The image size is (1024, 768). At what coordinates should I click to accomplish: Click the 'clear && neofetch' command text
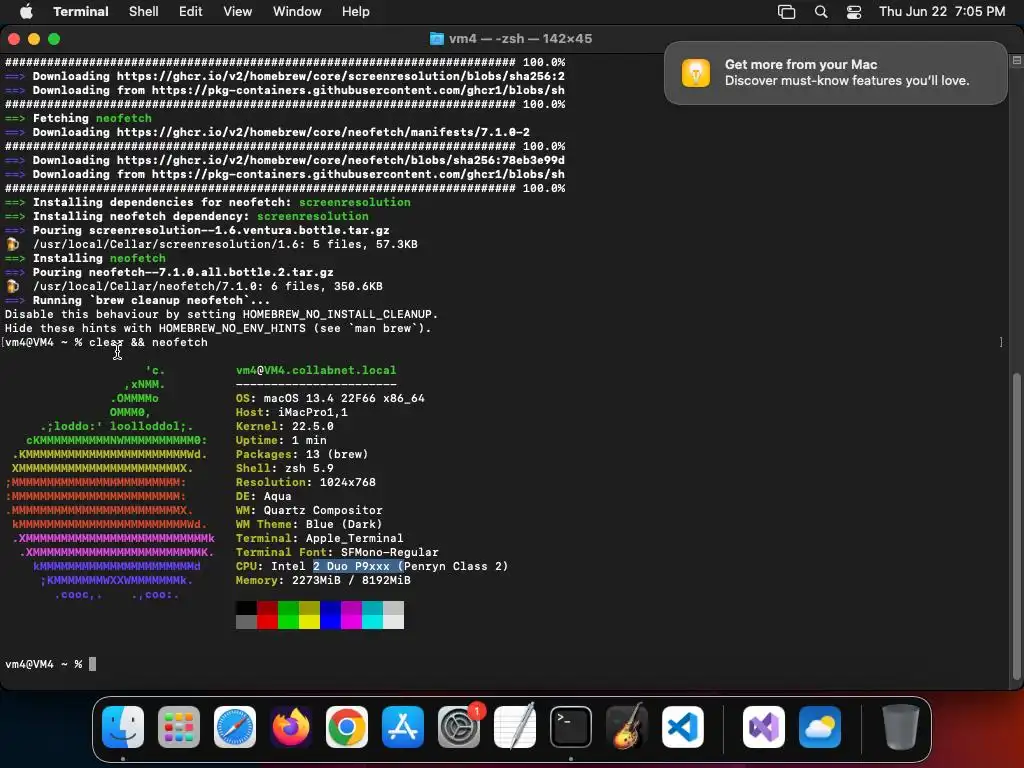coord(148,342)
